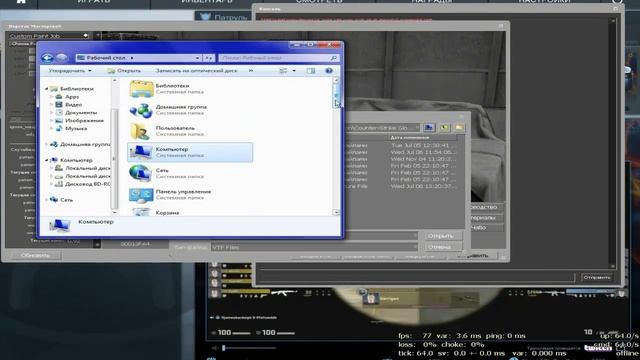This screenshot has width=640, height=360.
Task: Select the Библиотеки folder icon in the list
Action: (x=141, y=89)
